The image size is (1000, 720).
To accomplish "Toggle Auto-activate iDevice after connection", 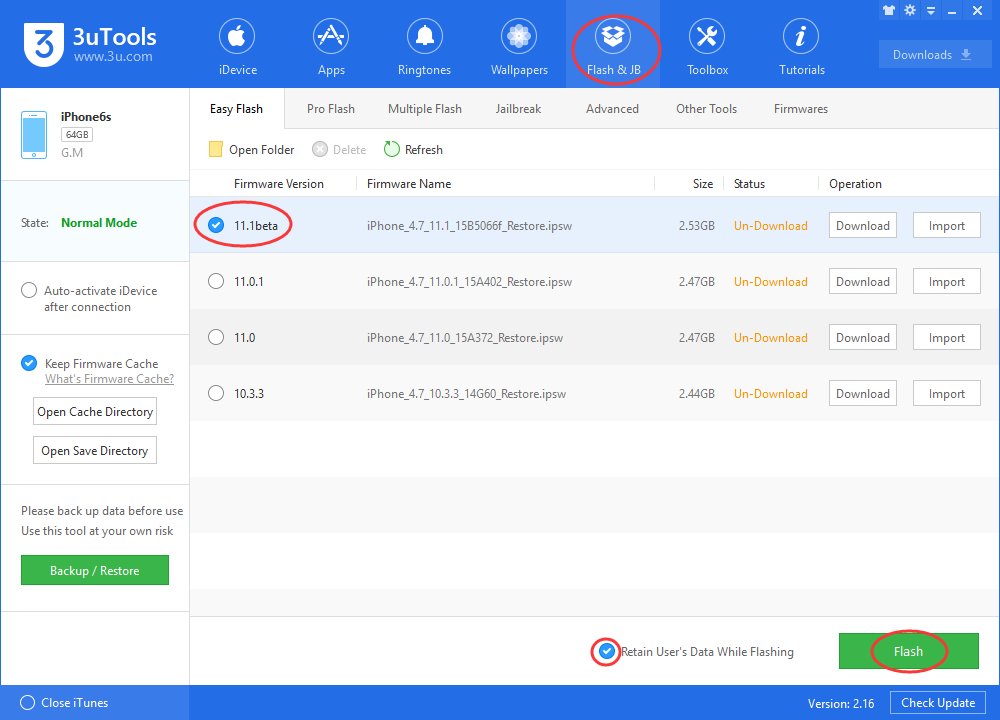I will point(29,290).
